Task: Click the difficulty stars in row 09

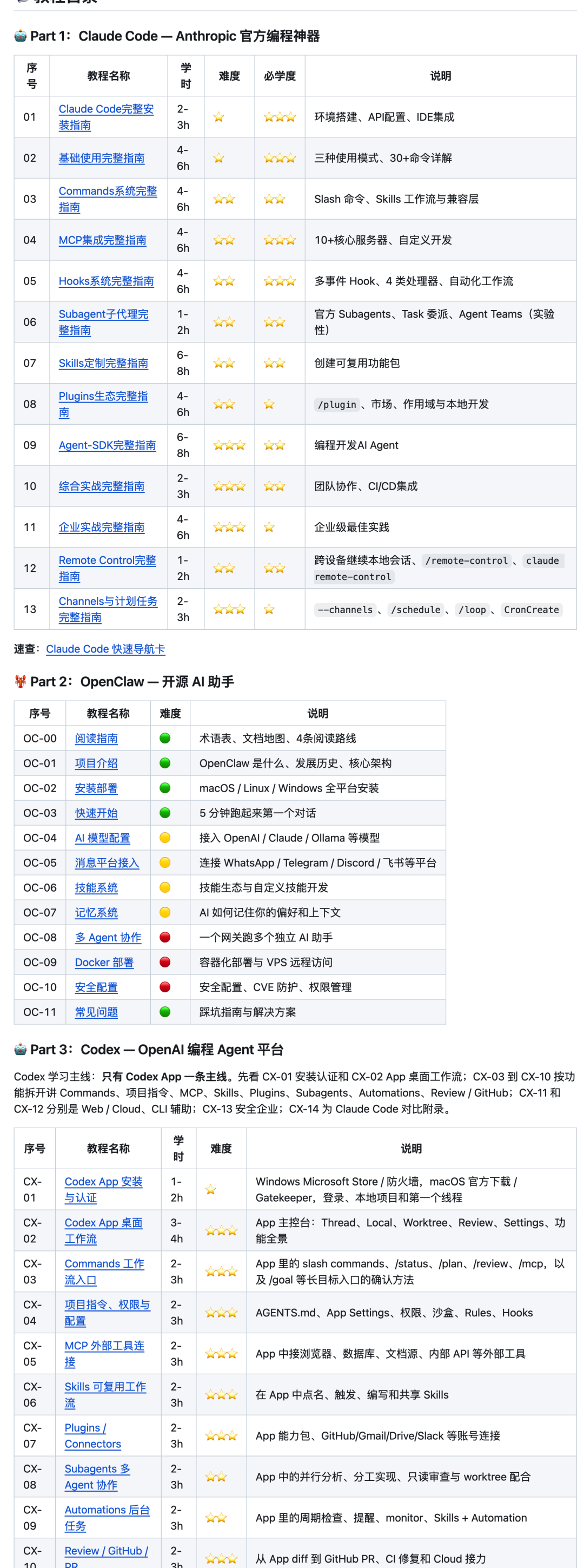Action: [x=229, y=446]
